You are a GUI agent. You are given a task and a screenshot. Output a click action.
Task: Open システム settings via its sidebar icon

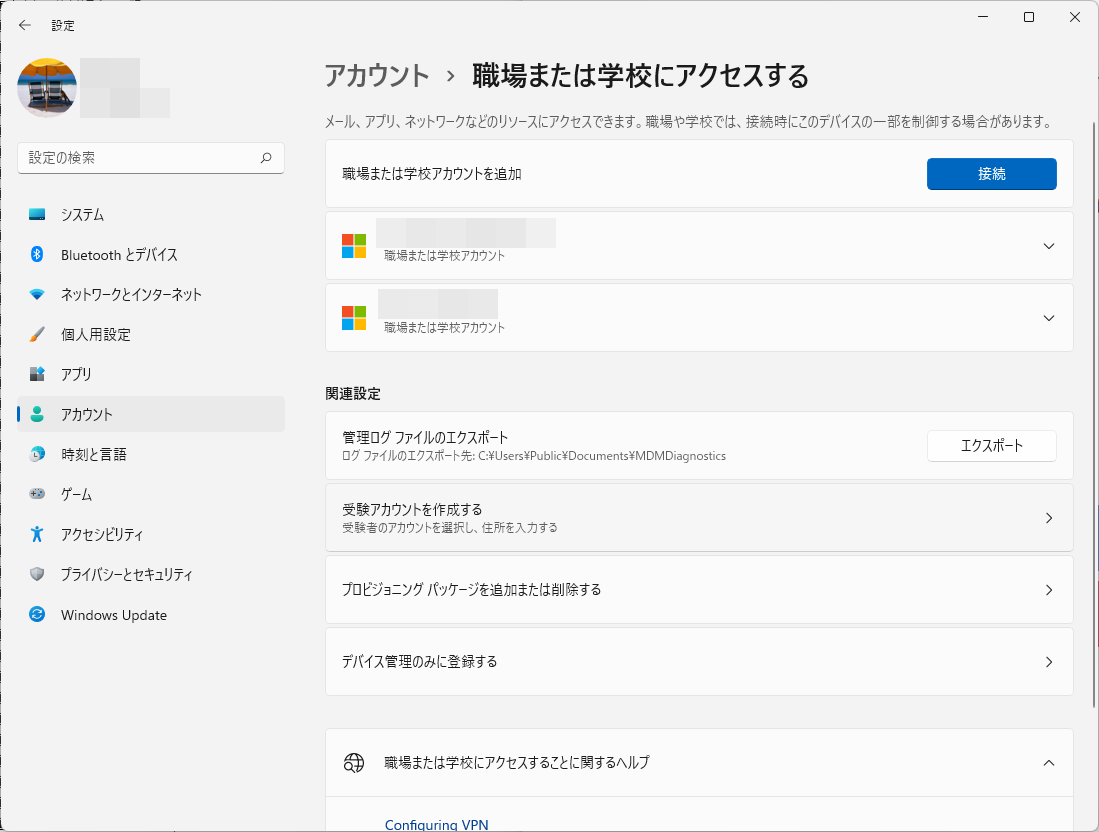[34, 214]
